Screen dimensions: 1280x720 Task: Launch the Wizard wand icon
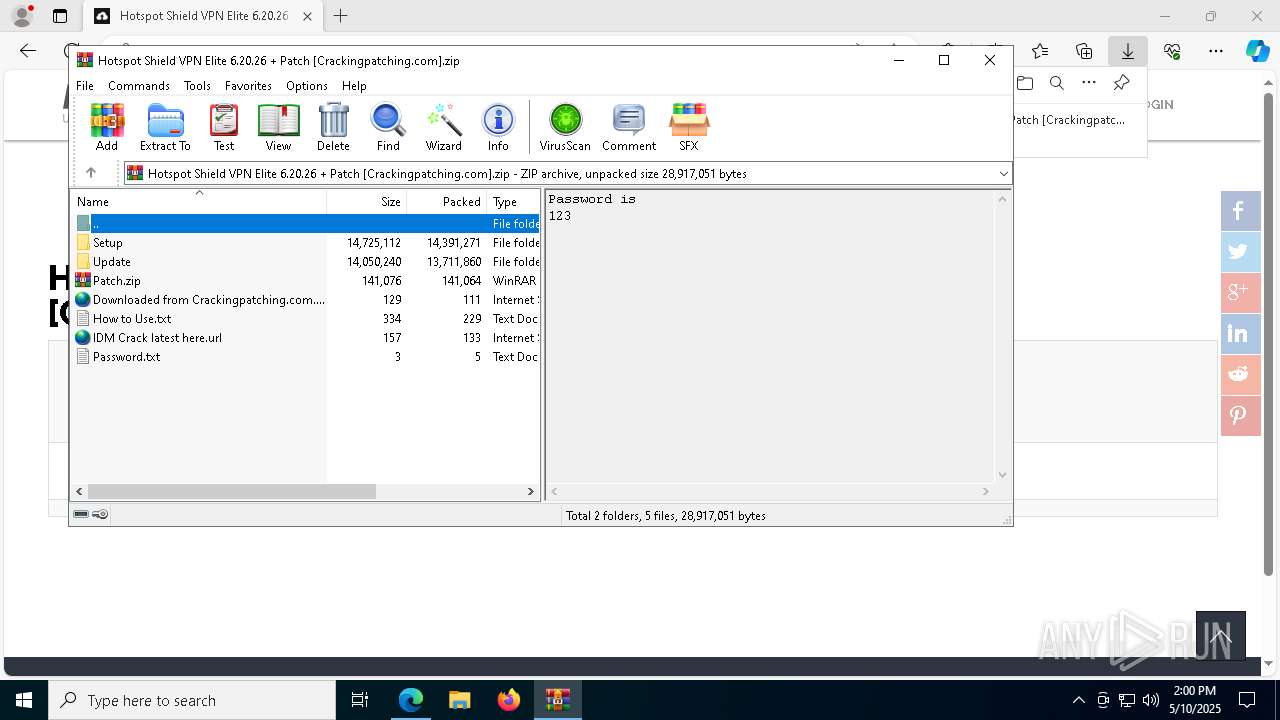point(443,127)
